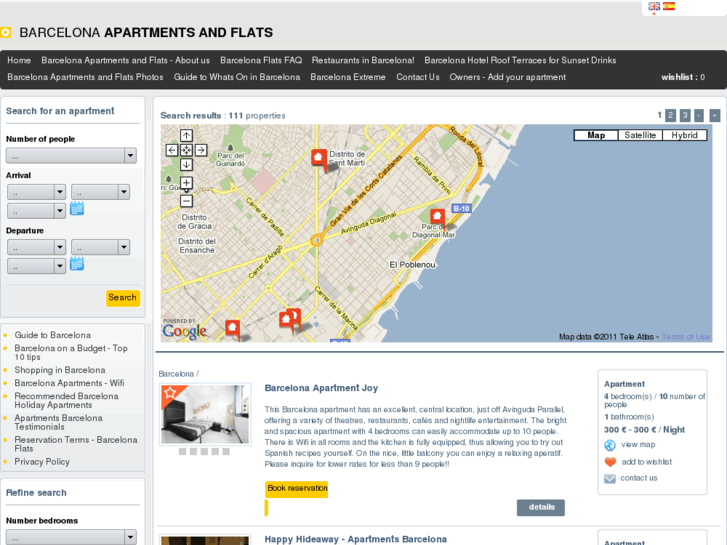Open the Departure calendar picker
Screen dimensions: 727x545
pyautogui.click(x=77, y=264)
